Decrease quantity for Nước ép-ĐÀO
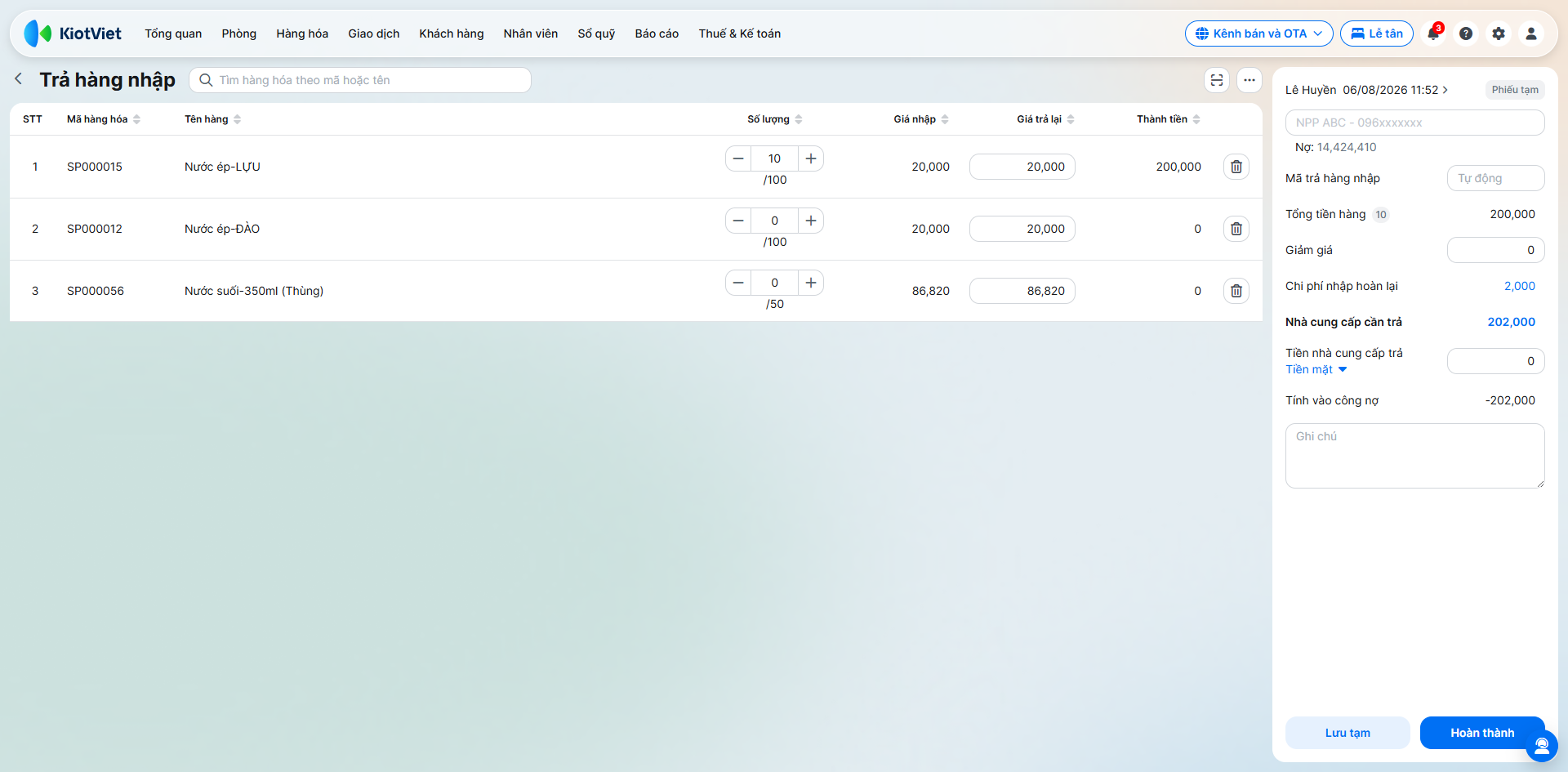Viewport: 1568px width, 772px height. [x=738, y=221]
